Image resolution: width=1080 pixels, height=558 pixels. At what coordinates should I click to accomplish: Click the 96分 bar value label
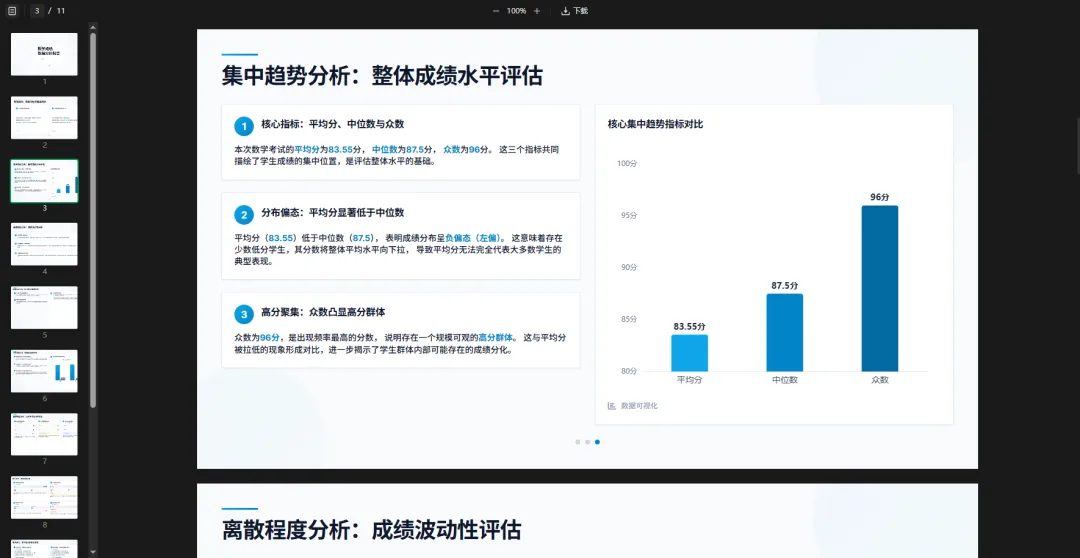coord(880,197)
